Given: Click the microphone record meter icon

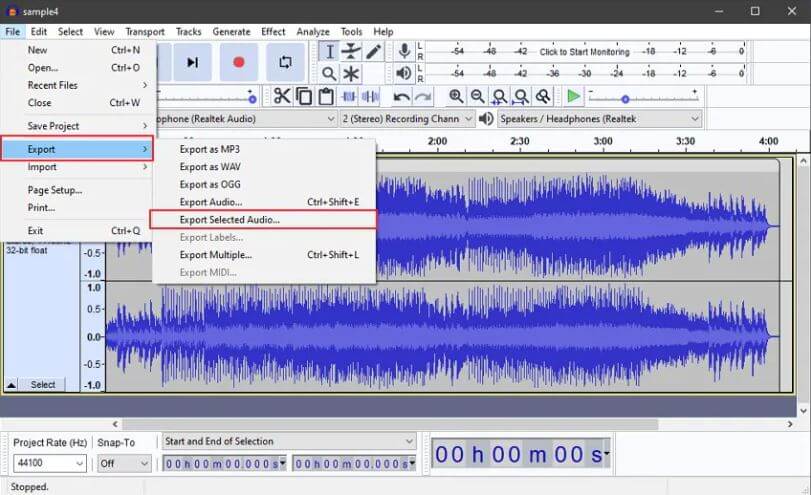Looking at the screenshot, I should (404, 51).
